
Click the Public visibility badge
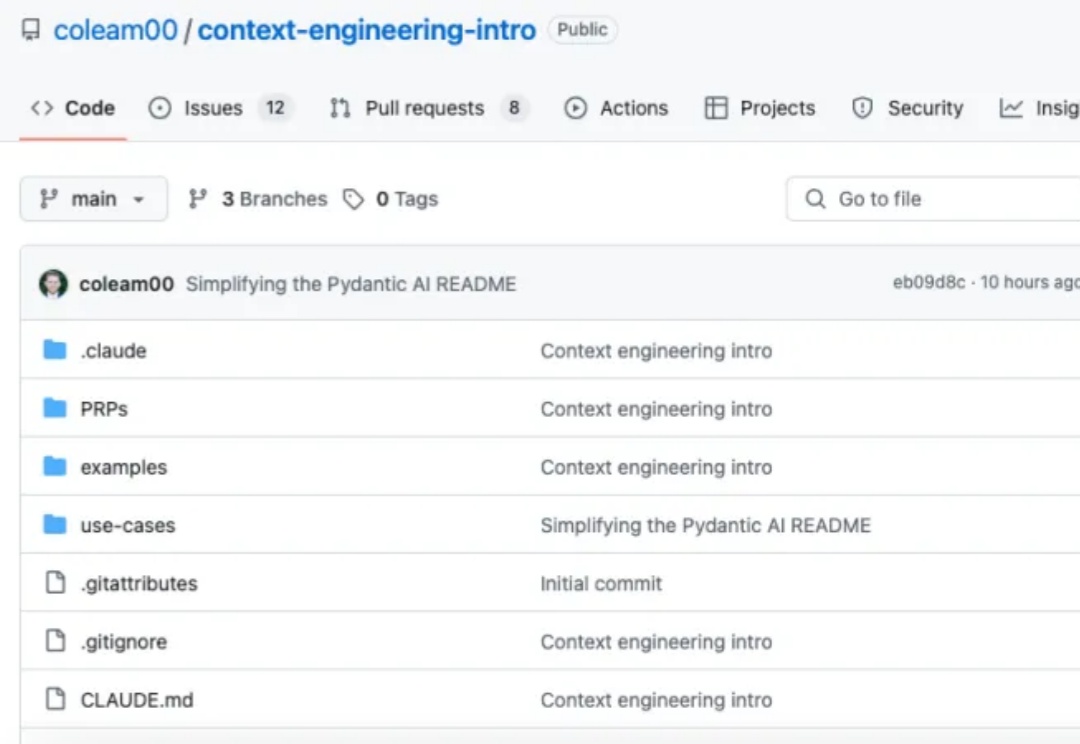tap(582, 30)
